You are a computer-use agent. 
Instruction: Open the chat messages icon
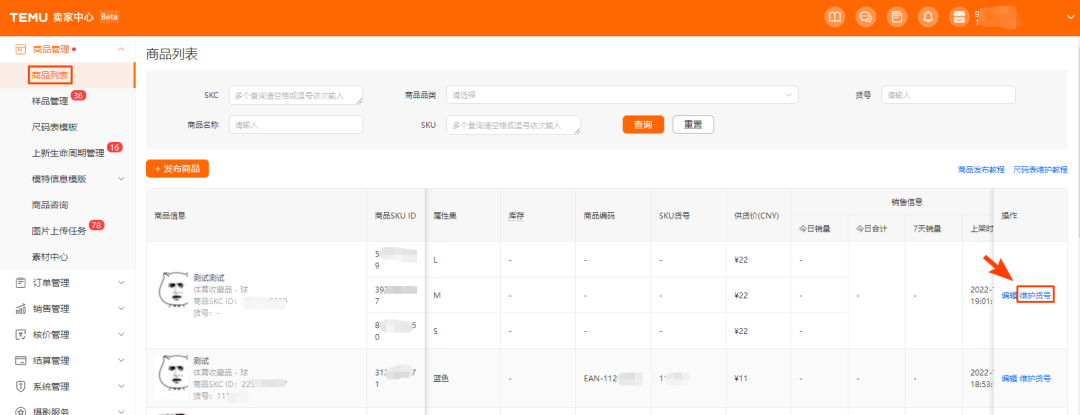point(866,17)
